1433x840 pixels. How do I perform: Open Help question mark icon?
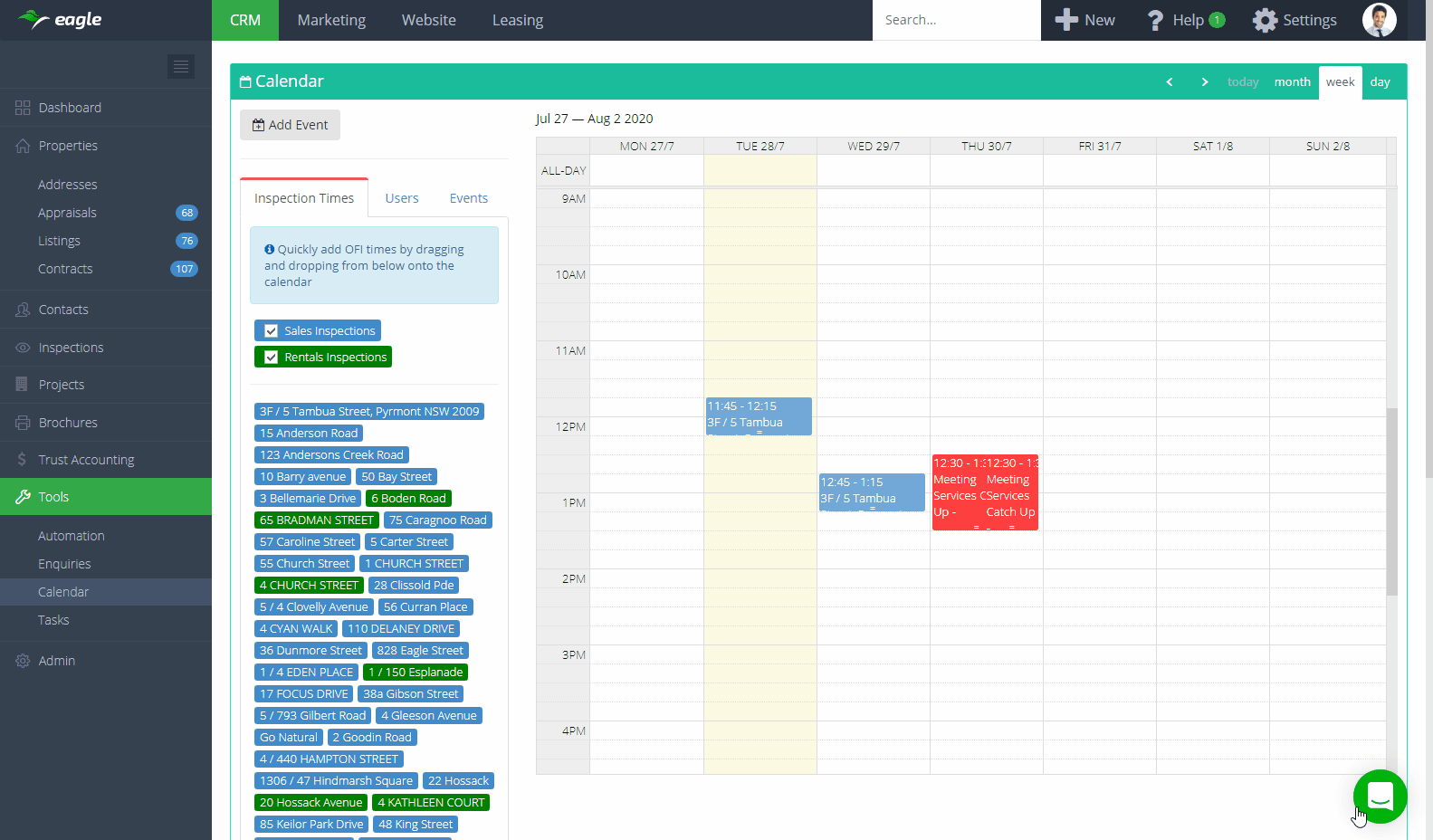coord(1155,20)
